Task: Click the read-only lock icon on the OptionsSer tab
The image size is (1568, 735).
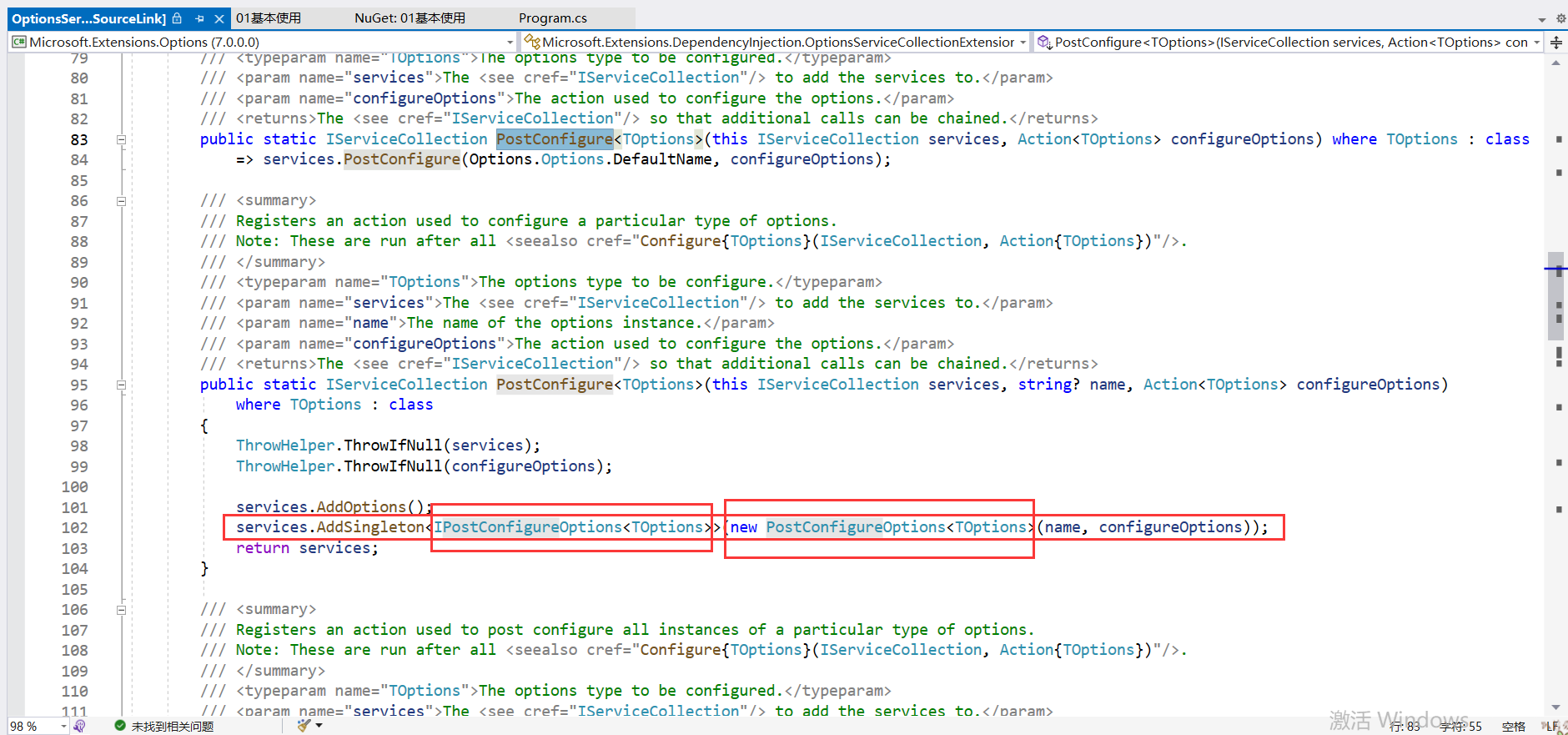Action: coord(177,18)
